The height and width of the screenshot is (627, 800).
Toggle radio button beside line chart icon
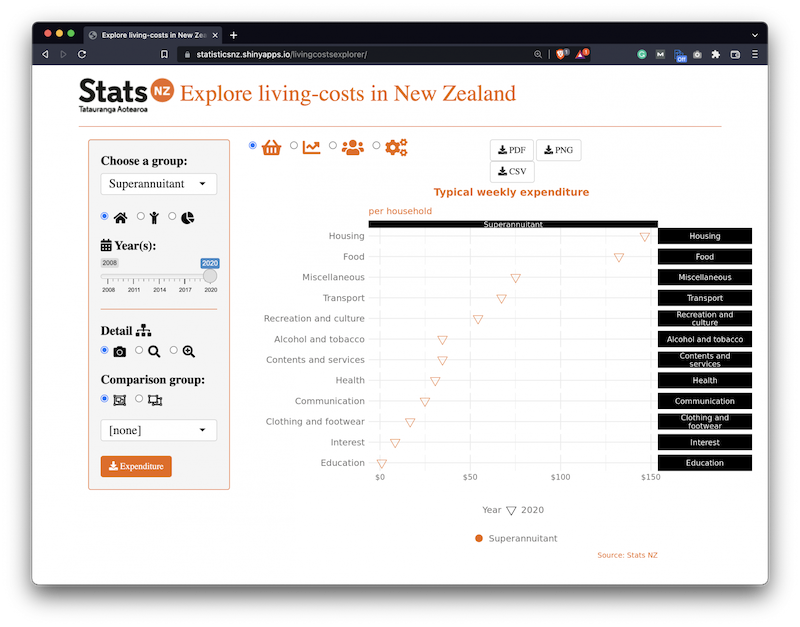[294, 145]
